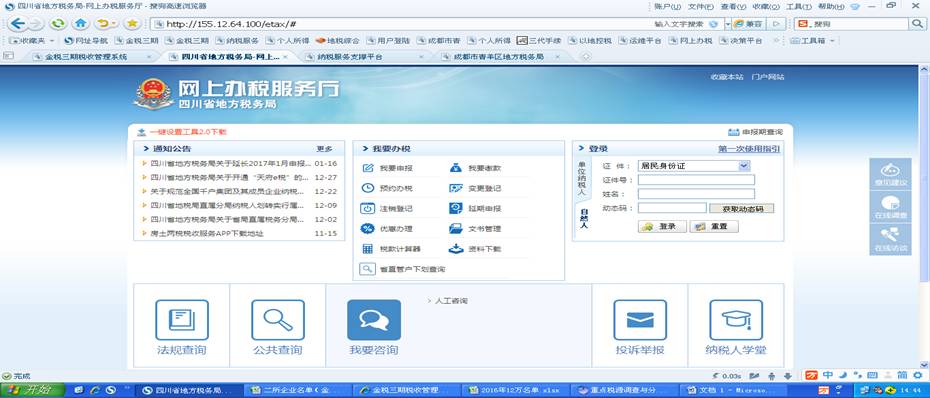Viewport: 930px width, 398px height.
Task: Select the 单位纳税人 login tab
Action: point(581,178)
